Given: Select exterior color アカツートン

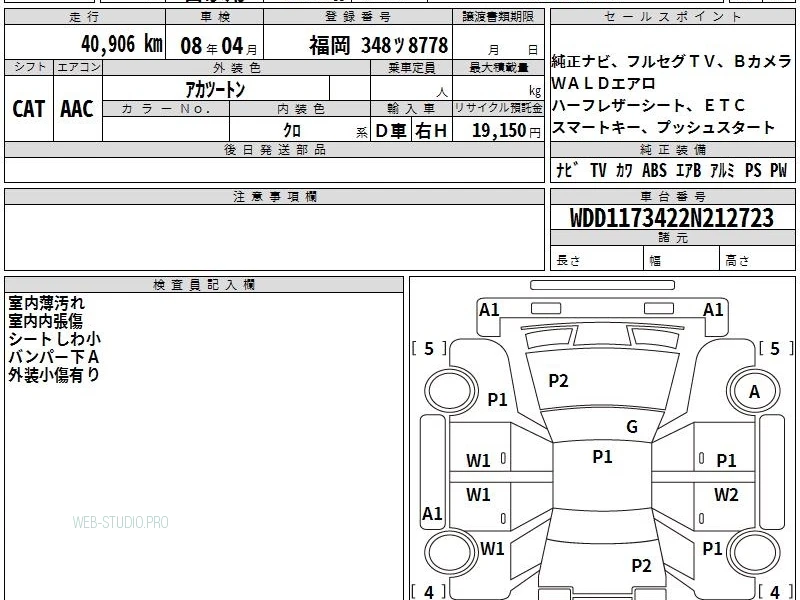Looking at the screenshot, I should pyautogui.click(x=215, y=89).
